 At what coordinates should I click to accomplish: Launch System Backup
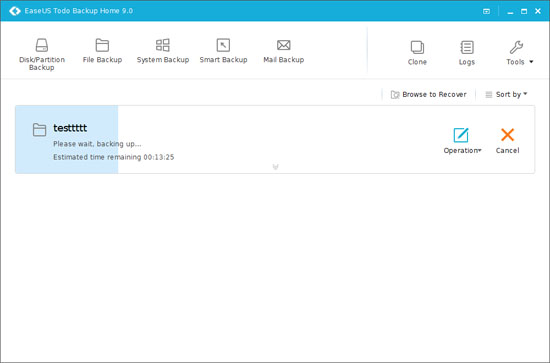(163, 51)
